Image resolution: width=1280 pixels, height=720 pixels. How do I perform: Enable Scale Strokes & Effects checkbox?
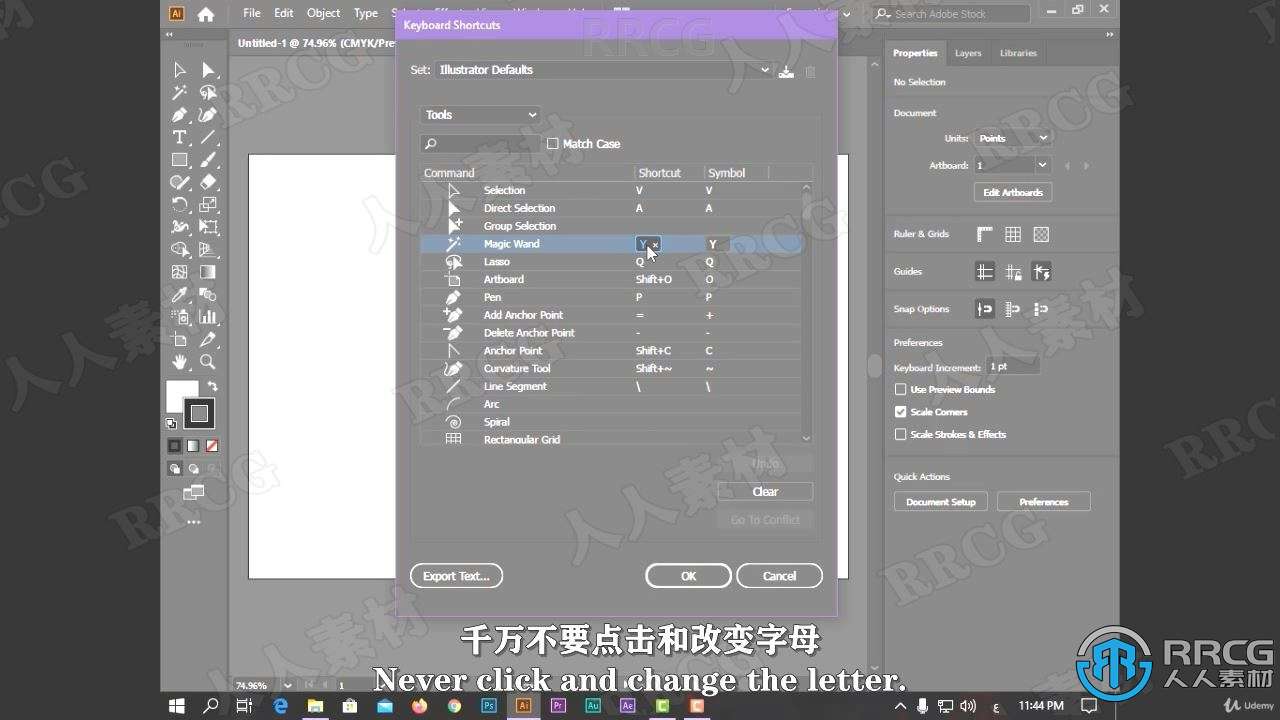[x=900, y=435]
